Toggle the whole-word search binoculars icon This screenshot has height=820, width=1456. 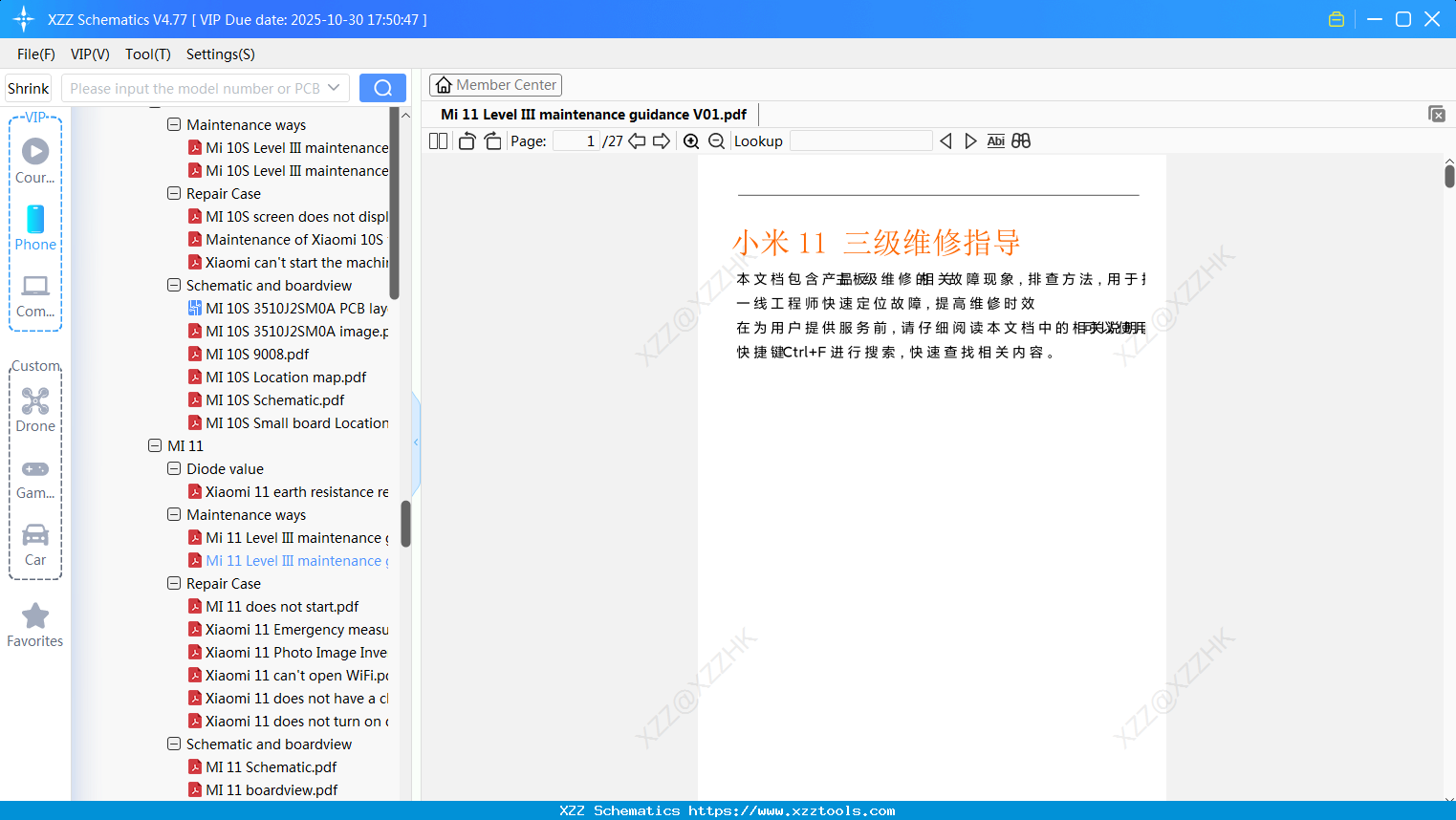pyautogui.click(x=1021, y=140)
